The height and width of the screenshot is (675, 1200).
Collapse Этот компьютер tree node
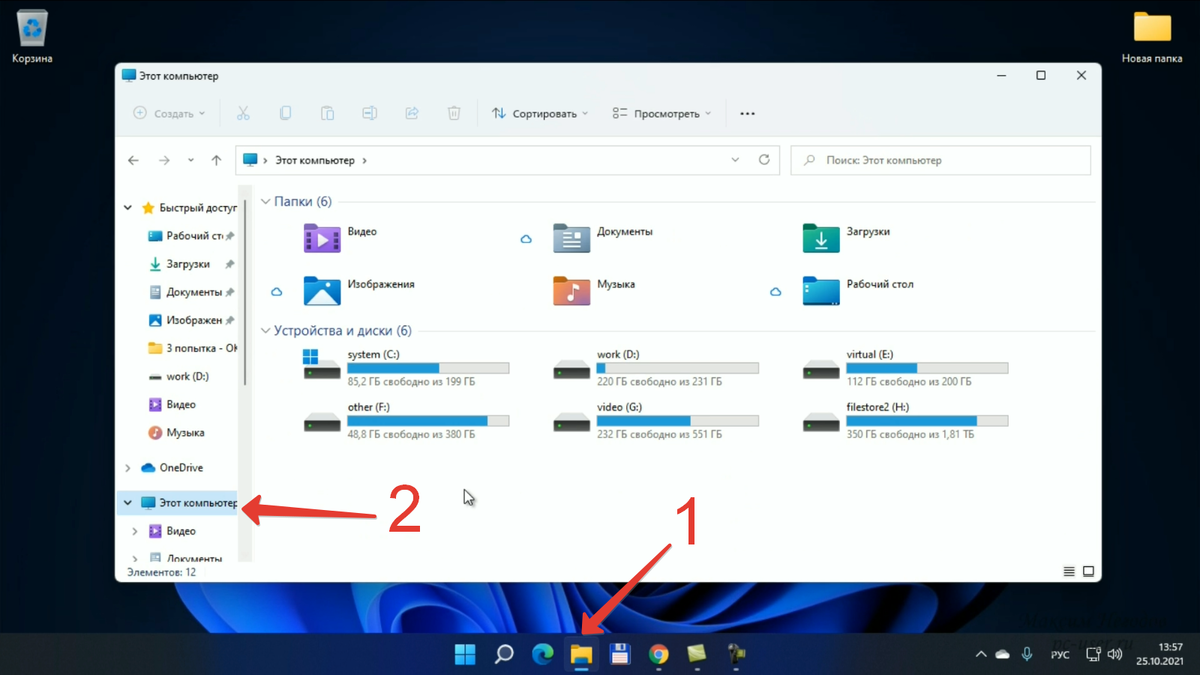pos(127,503)
